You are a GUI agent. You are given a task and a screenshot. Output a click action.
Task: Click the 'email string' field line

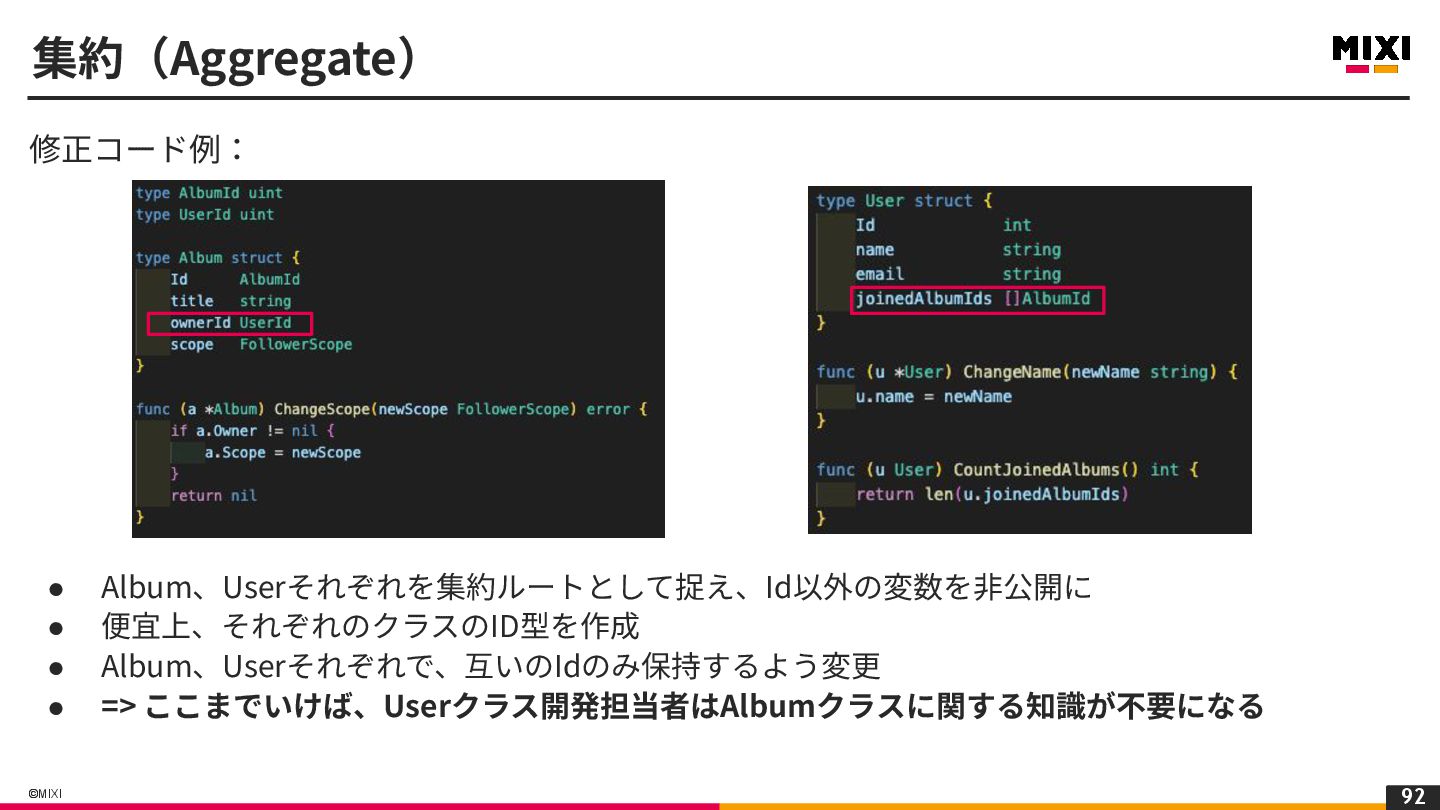pos(958,274)
